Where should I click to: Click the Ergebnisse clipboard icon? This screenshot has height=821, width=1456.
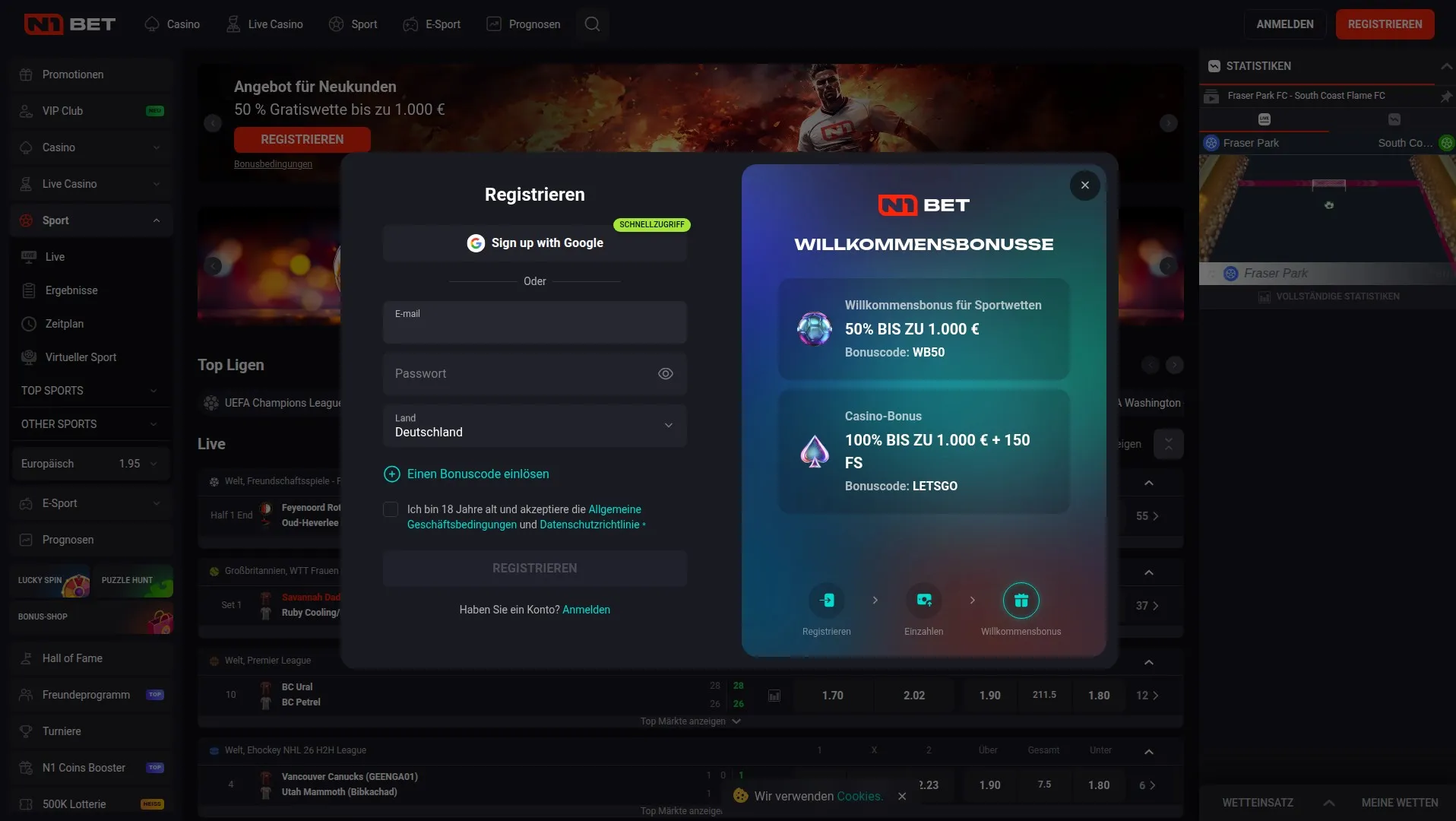click(x=29, y=290)
